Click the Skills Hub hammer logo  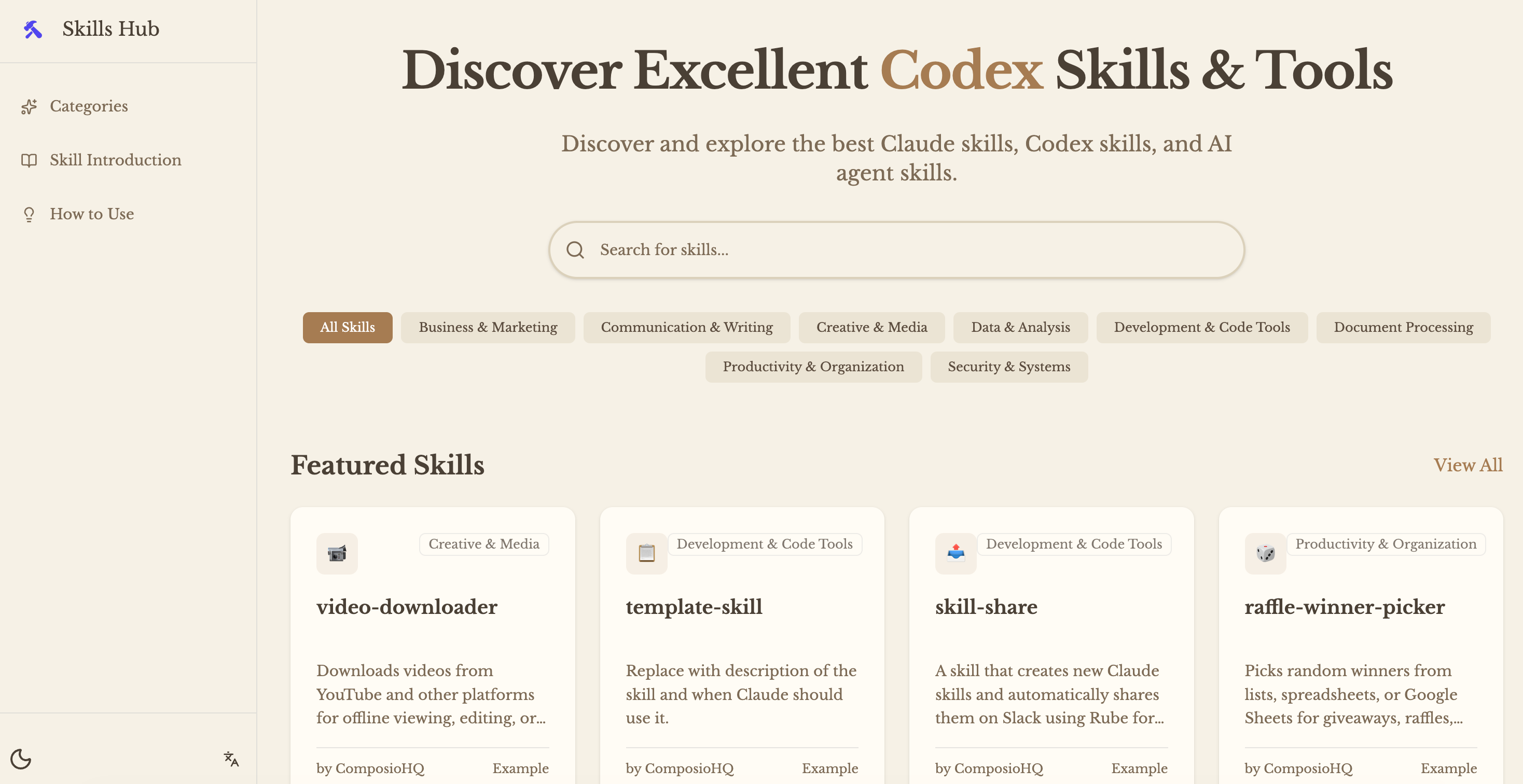tap(33, 29)
